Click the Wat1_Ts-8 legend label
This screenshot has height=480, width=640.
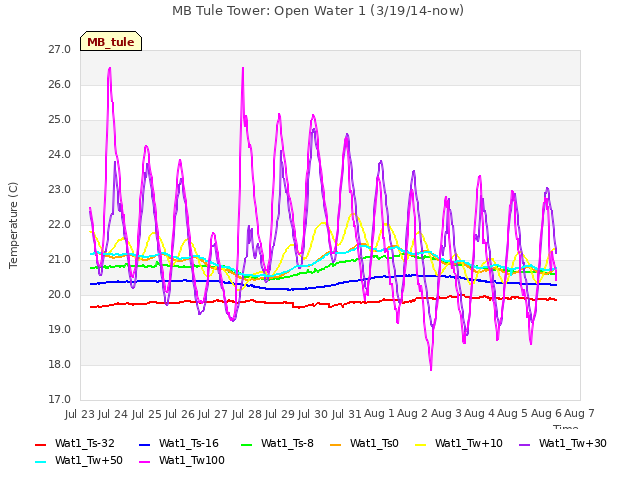click(287, 443)
